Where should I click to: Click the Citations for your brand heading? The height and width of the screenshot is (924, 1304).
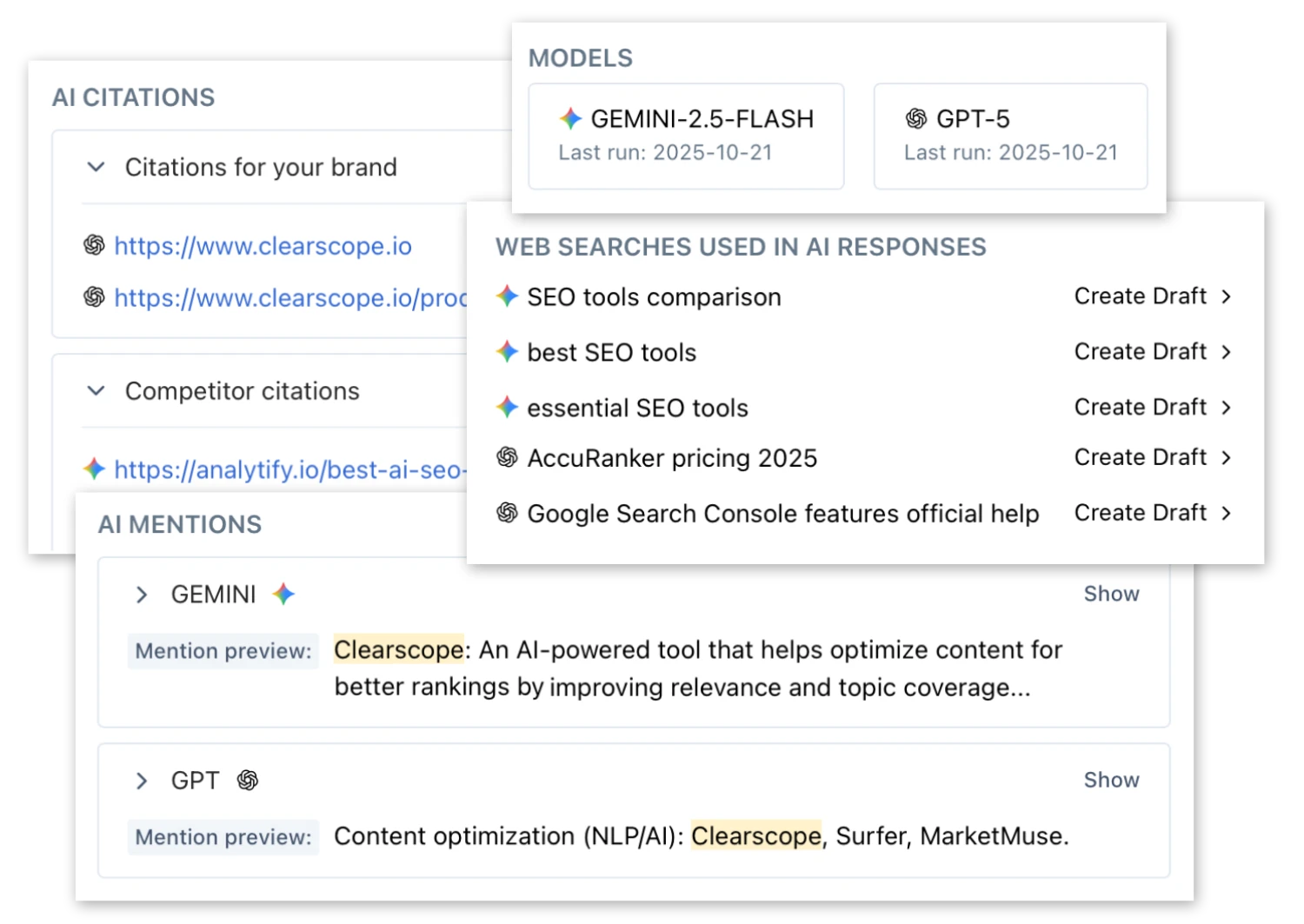coord(261,167)
